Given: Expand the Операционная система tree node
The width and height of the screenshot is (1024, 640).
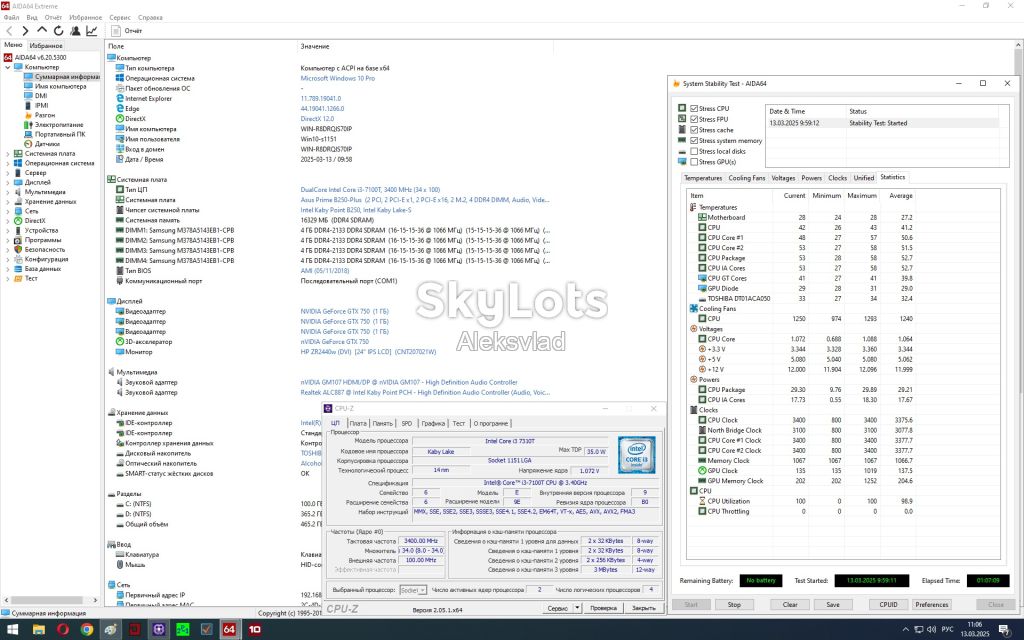Looking at the screenshot, I should point(8,163).
